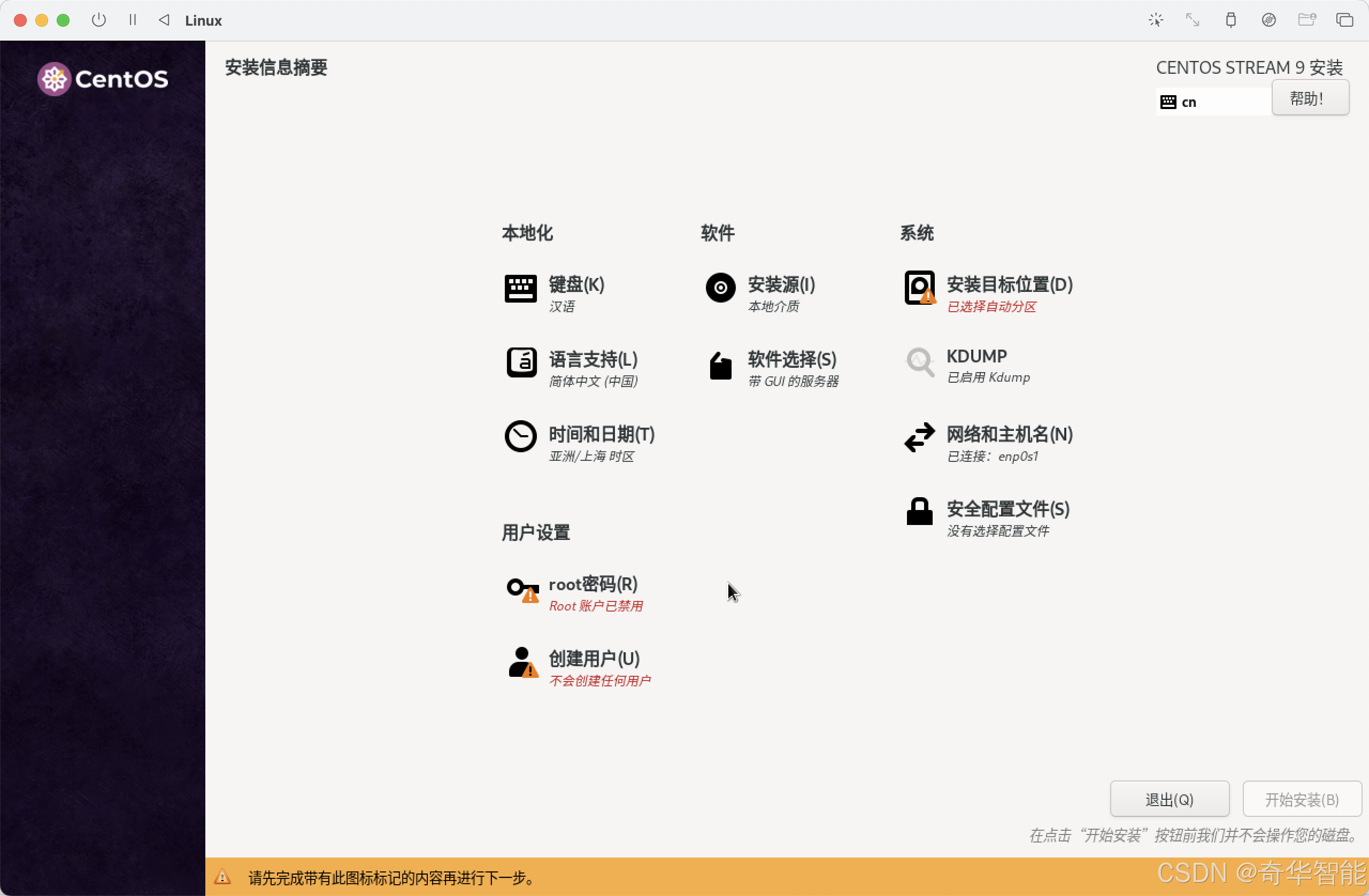Click the 开始安装(B) begin installation button
This screenshot has width=1369, height=896.
[1301, 799]
